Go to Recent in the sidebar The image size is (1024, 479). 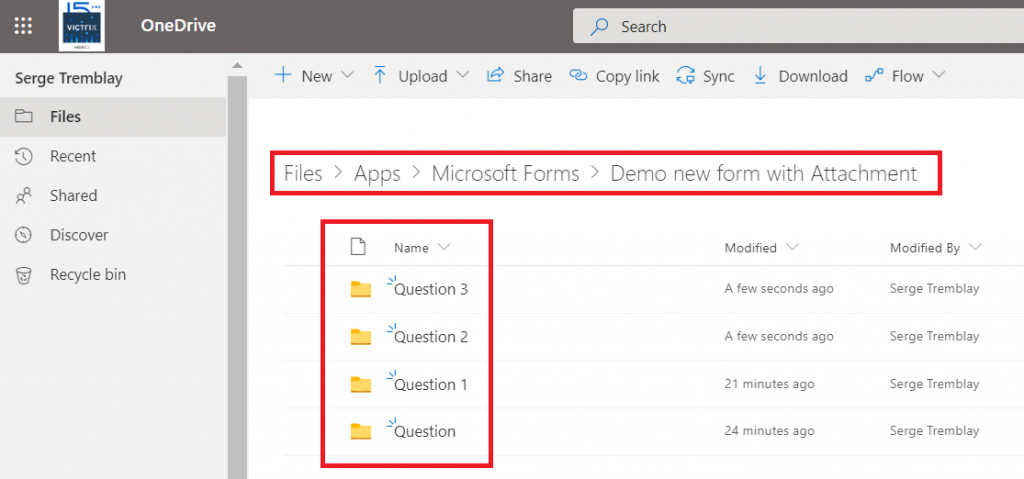73,156
